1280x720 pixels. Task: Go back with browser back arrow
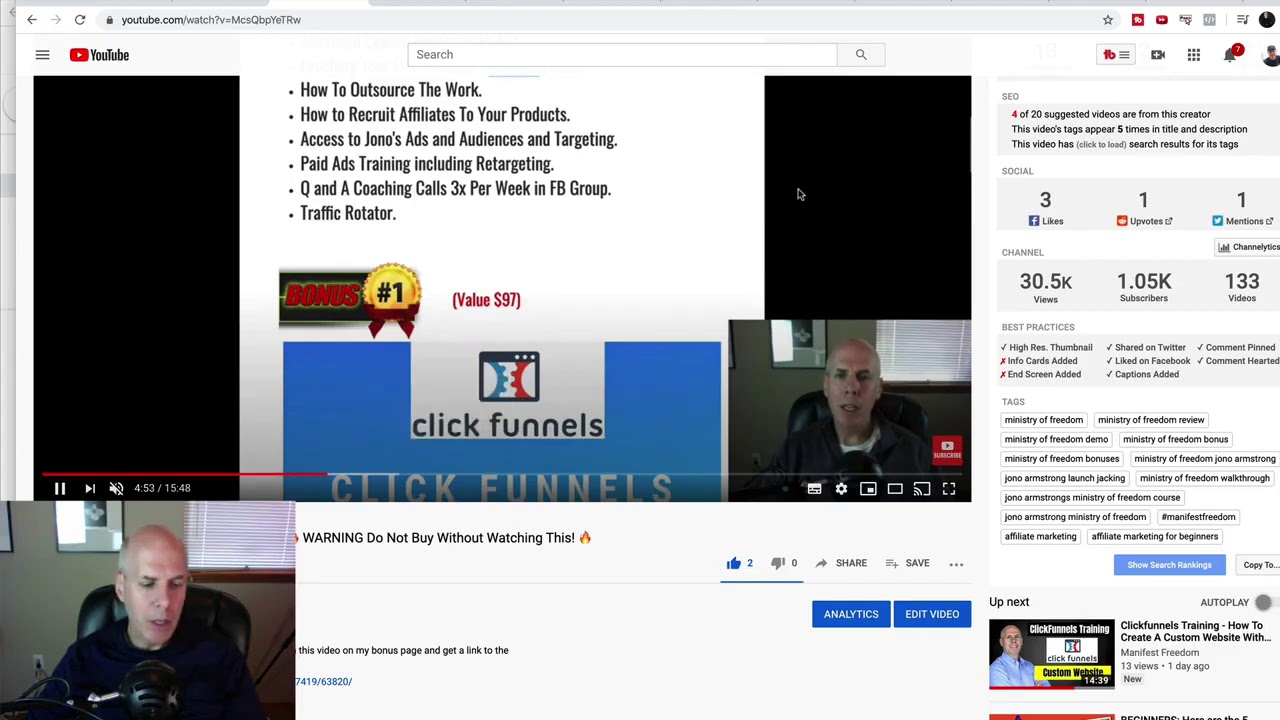[32, 19]
